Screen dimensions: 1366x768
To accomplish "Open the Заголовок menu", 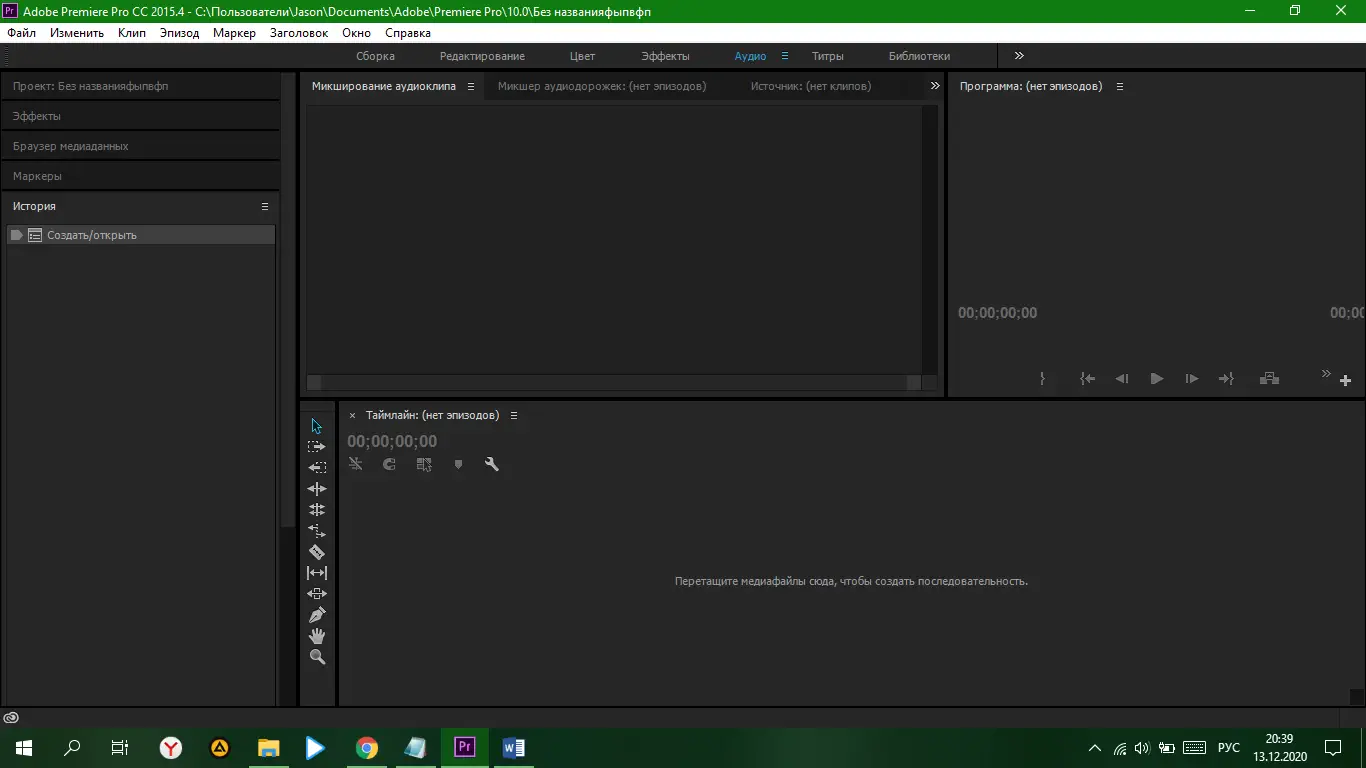I will (299, 33).
